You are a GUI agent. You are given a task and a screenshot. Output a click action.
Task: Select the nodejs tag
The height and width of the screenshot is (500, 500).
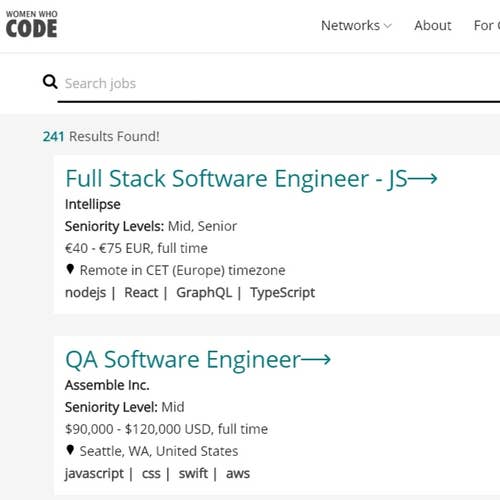tap(85, 293)
